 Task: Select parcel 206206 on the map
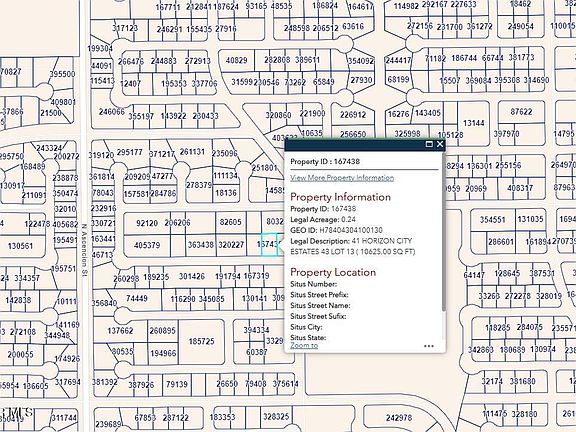(x=177, y=223)
